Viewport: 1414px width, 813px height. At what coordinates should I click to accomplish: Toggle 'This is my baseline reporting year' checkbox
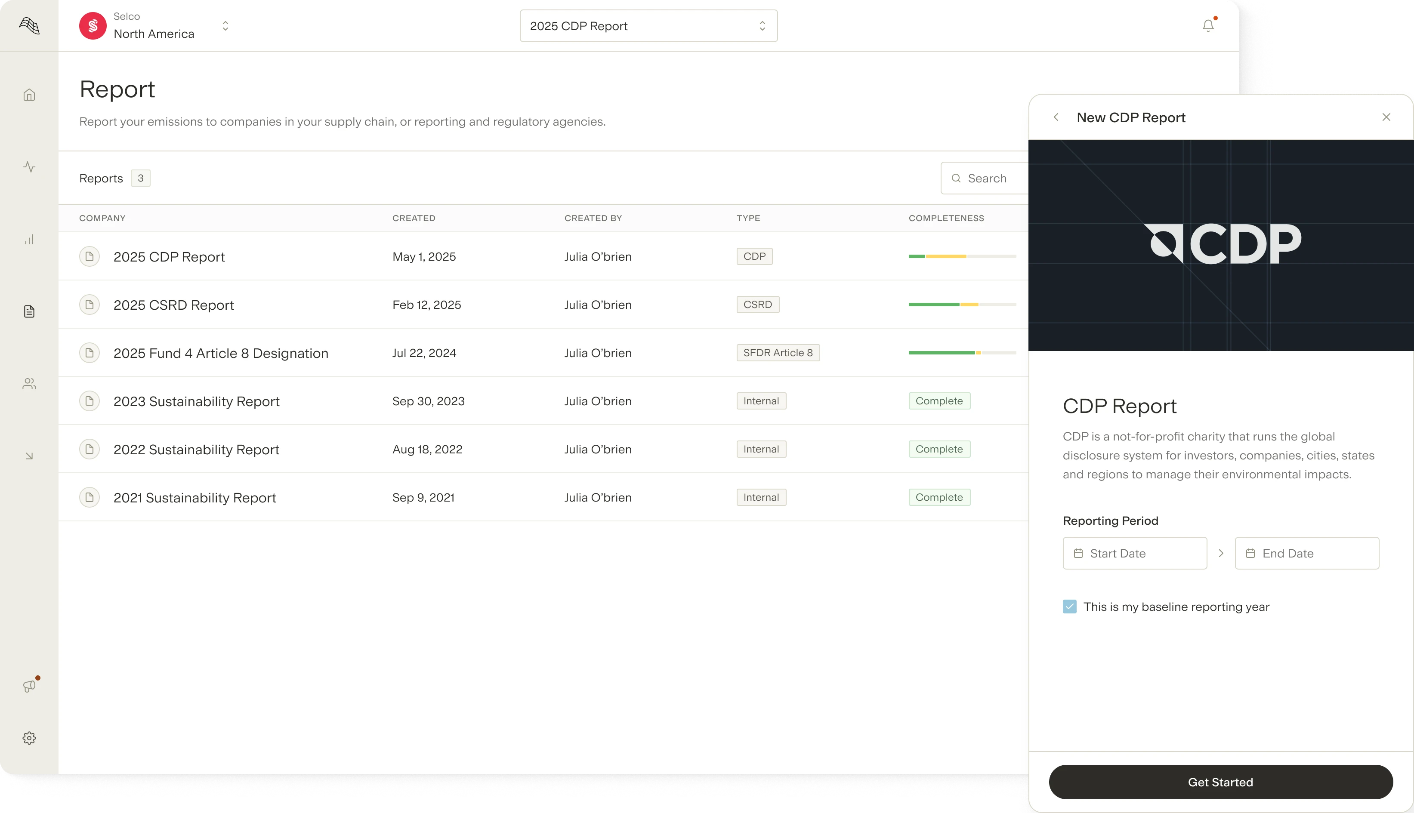1070,607
